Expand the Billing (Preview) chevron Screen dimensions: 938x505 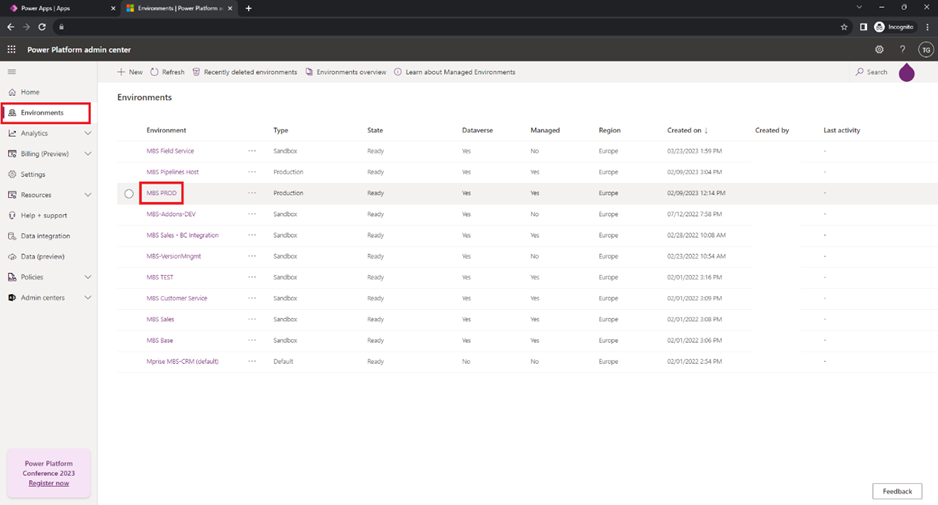point(88,154)
